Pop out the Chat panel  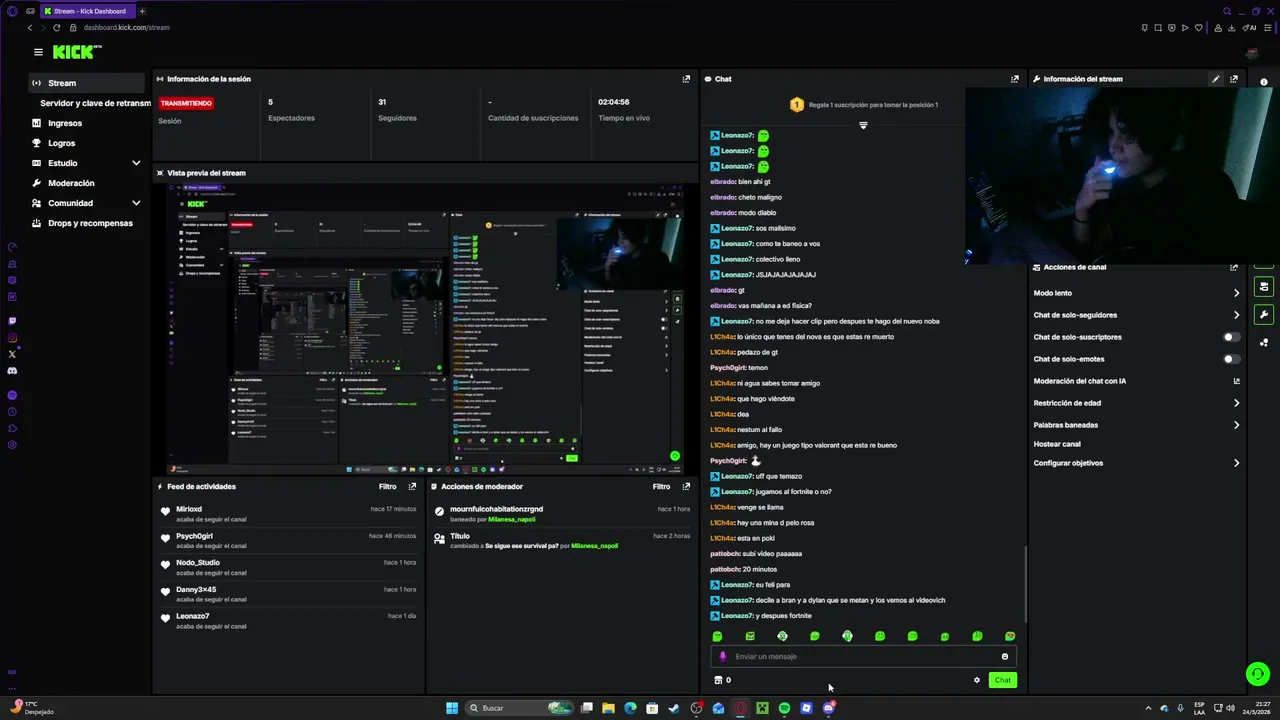[1015, 79]
